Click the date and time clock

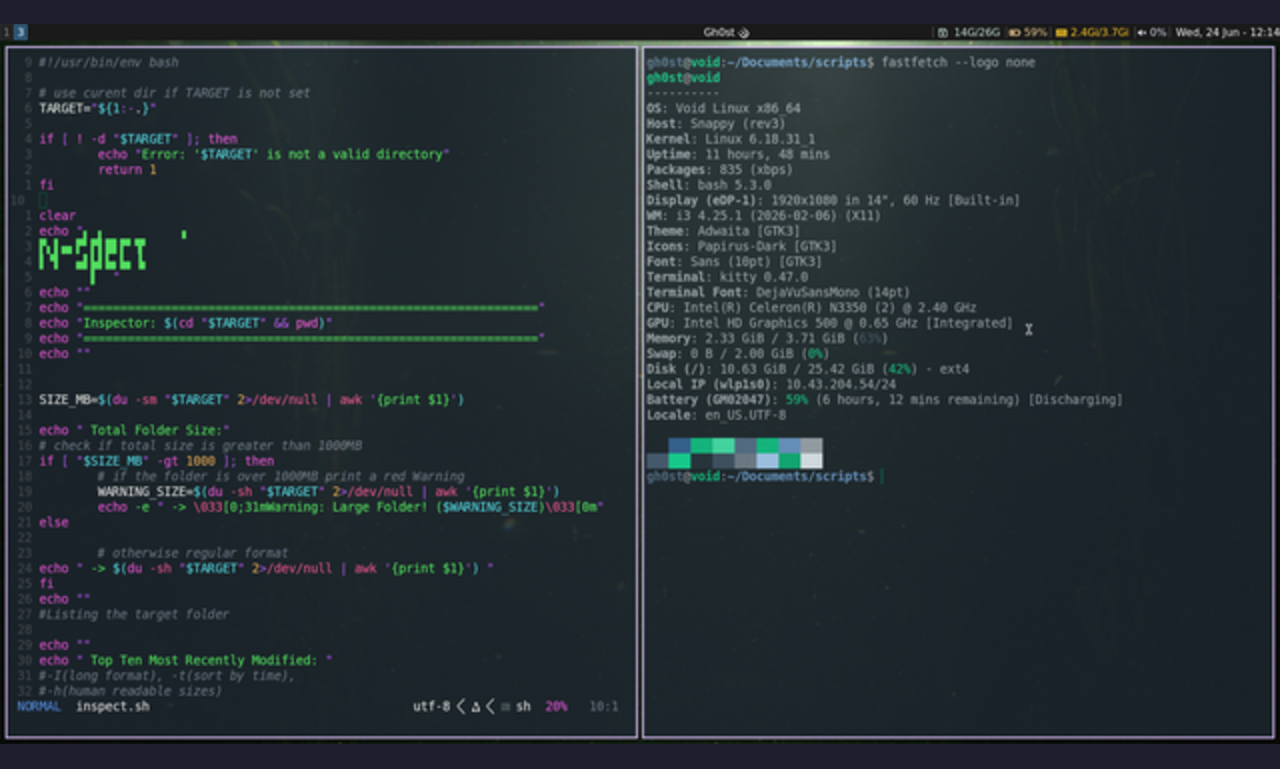point(1226,32)
